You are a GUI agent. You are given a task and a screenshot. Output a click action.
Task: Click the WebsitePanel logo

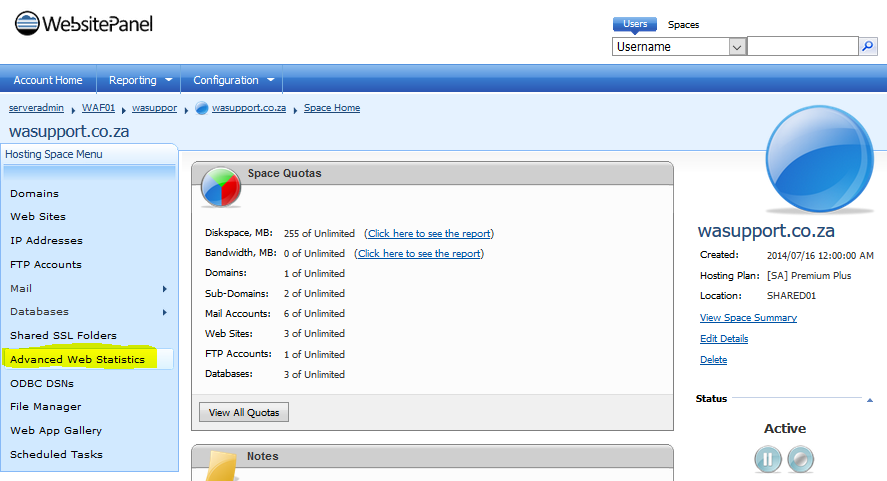tap(84, 24)
